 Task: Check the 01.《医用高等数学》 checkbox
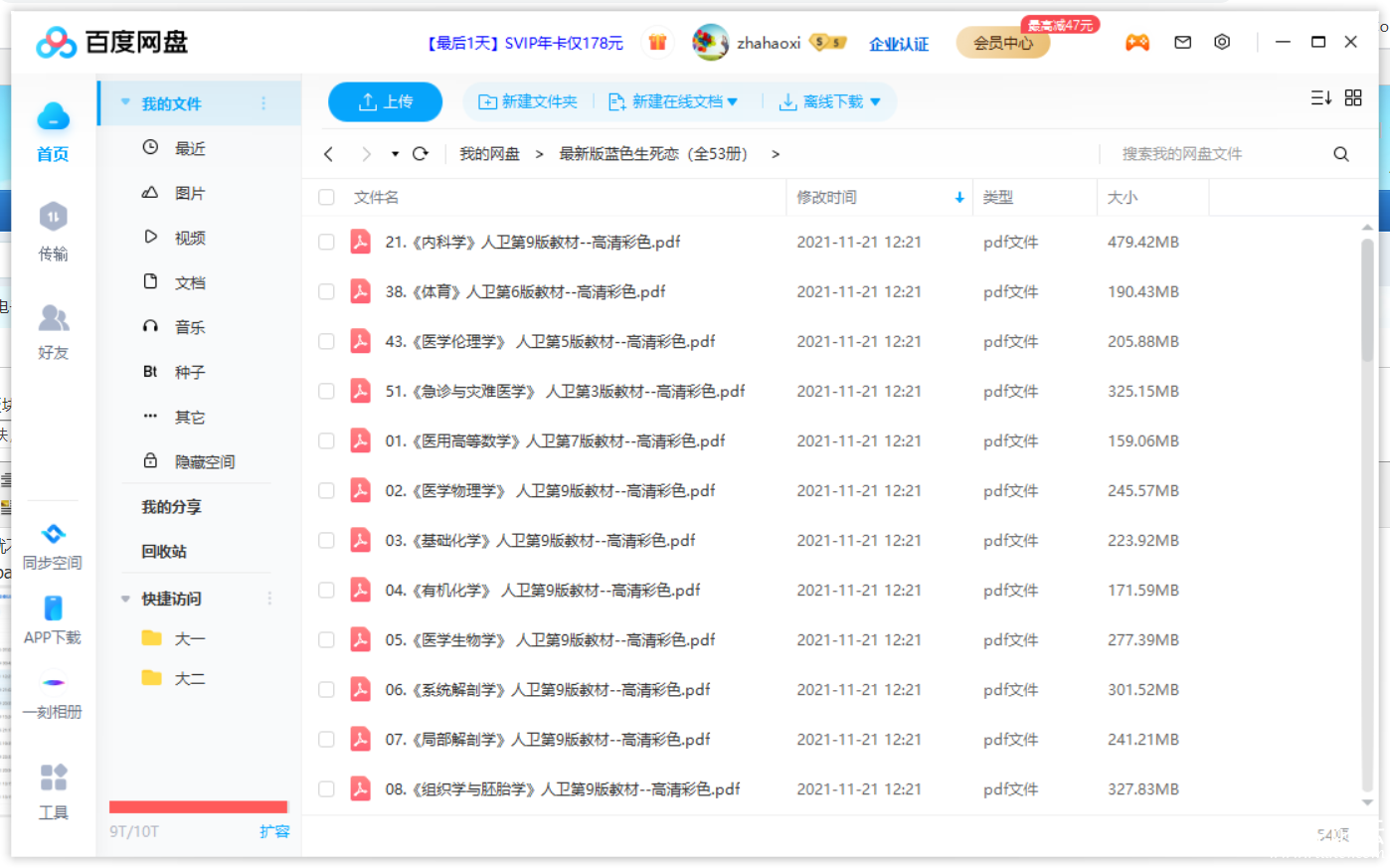pyautogui.click(x=326, y=440)
